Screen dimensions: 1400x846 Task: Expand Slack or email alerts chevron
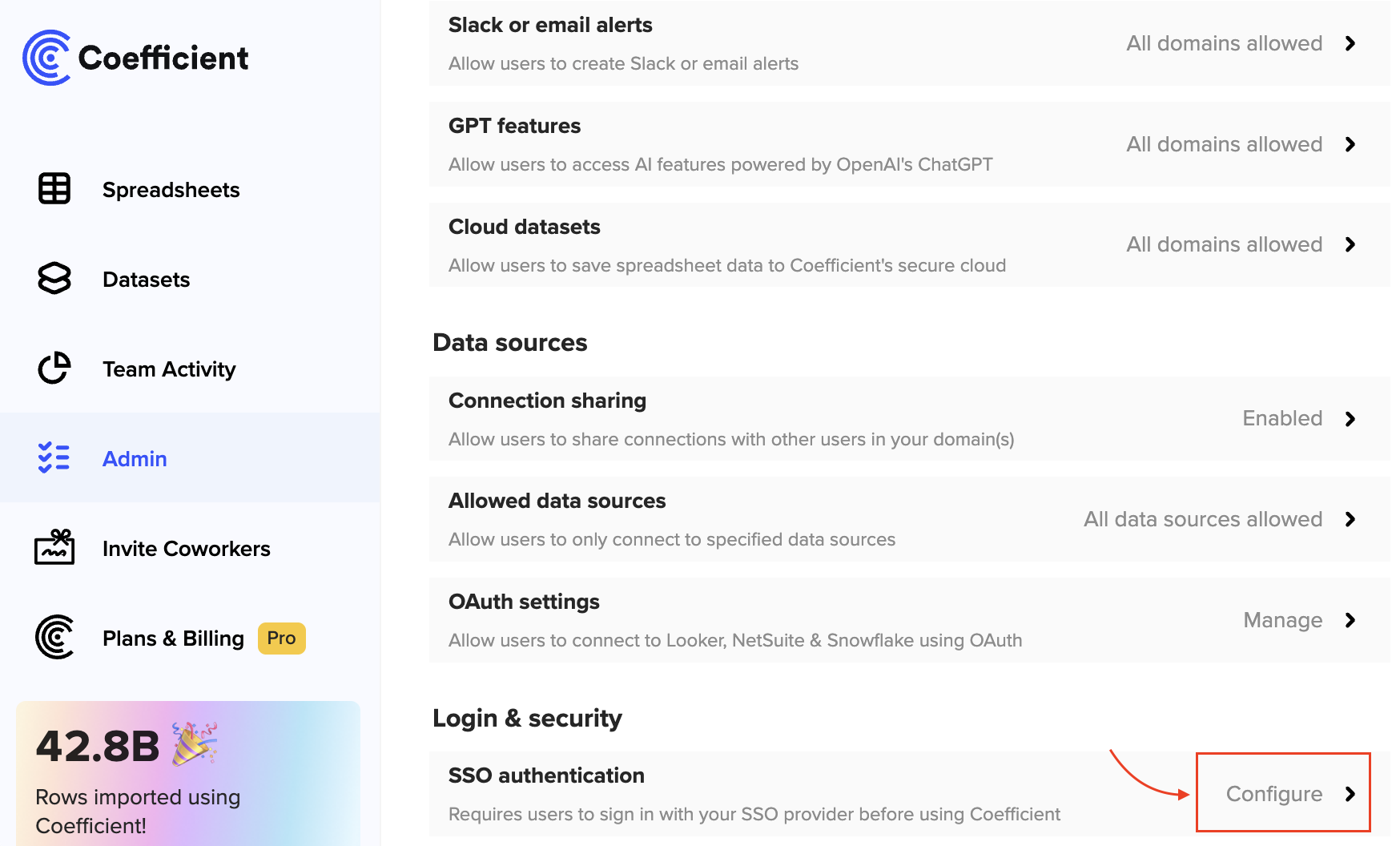pyautogui.click(x=1350, y=43)
